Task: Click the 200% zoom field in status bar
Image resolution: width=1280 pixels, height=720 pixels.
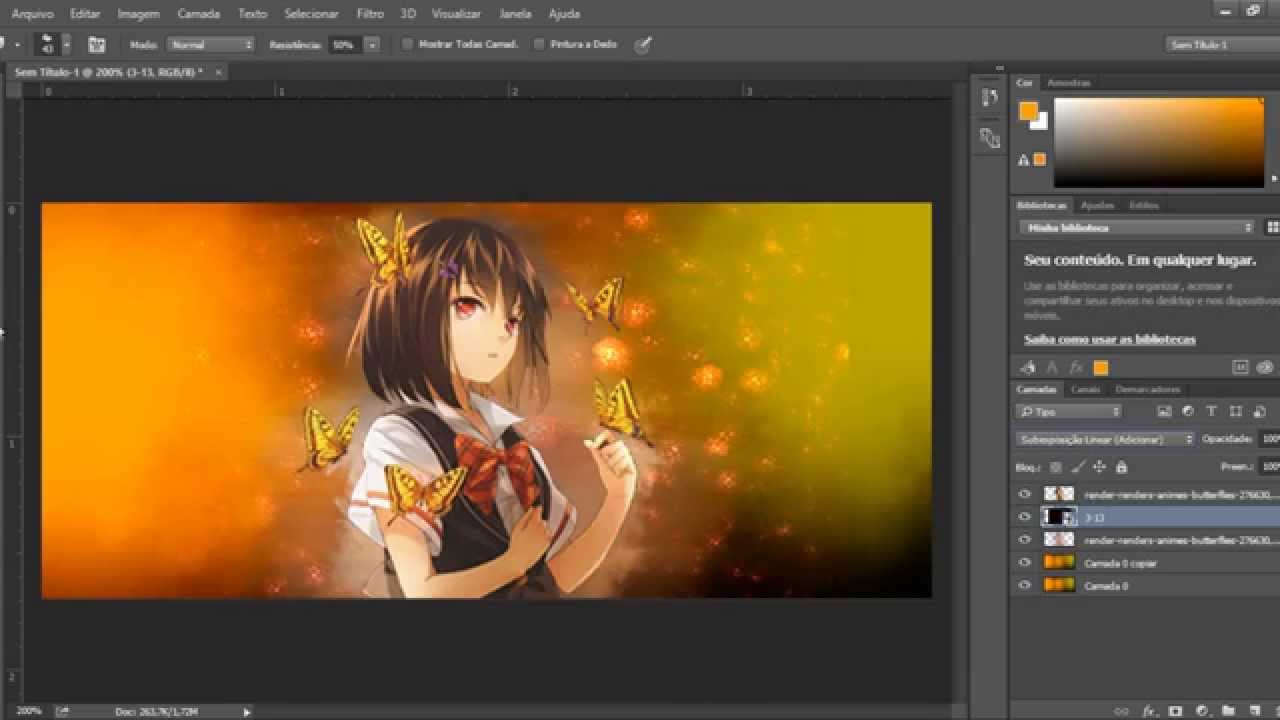Action: coord(28,711)
